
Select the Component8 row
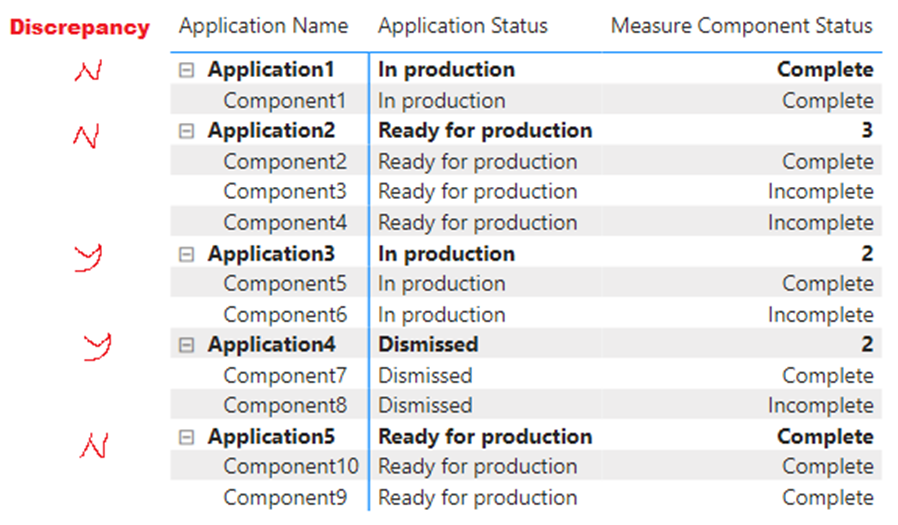tap(526, 405)
